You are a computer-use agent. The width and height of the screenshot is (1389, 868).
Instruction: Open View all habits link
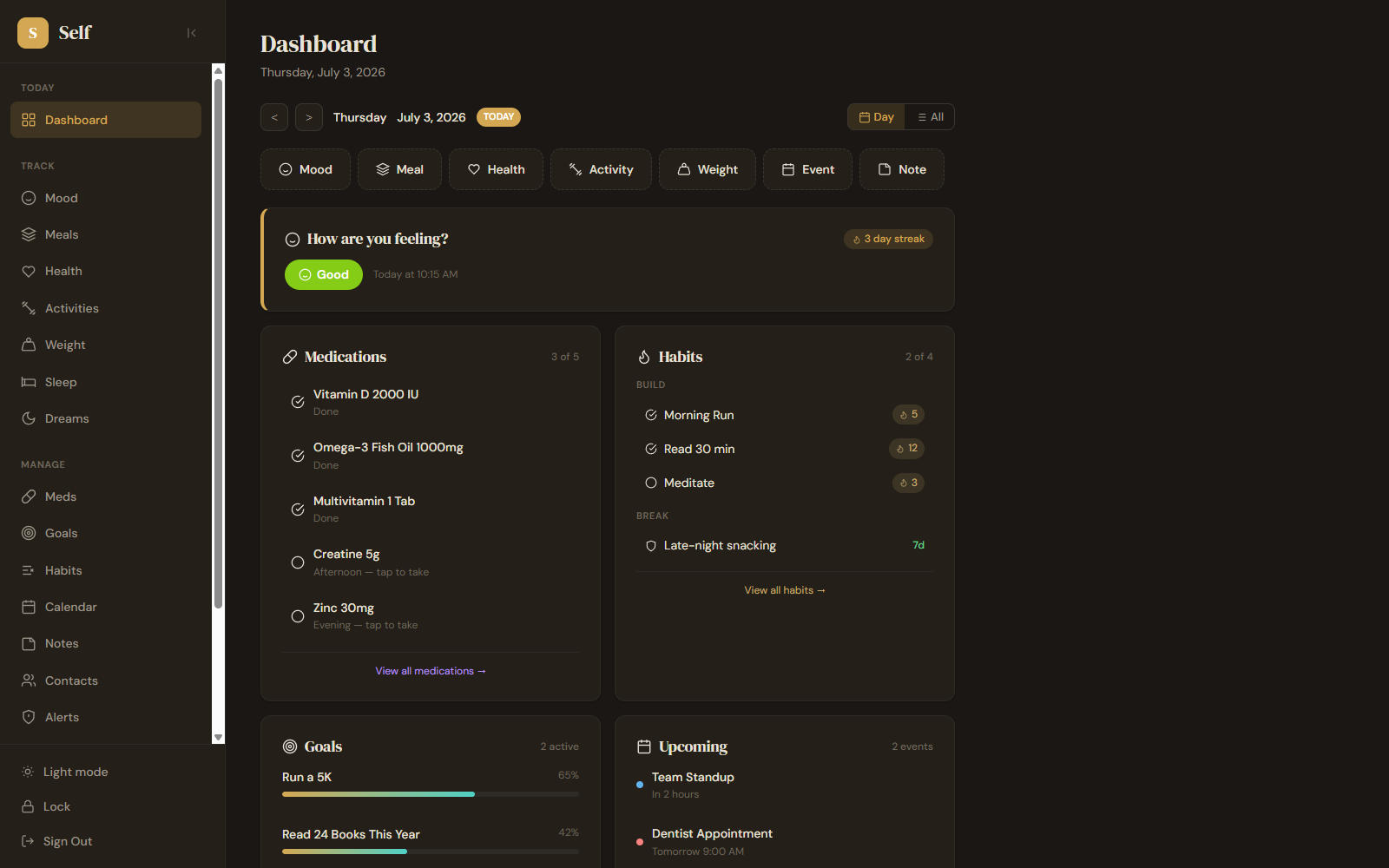(785, 590)
